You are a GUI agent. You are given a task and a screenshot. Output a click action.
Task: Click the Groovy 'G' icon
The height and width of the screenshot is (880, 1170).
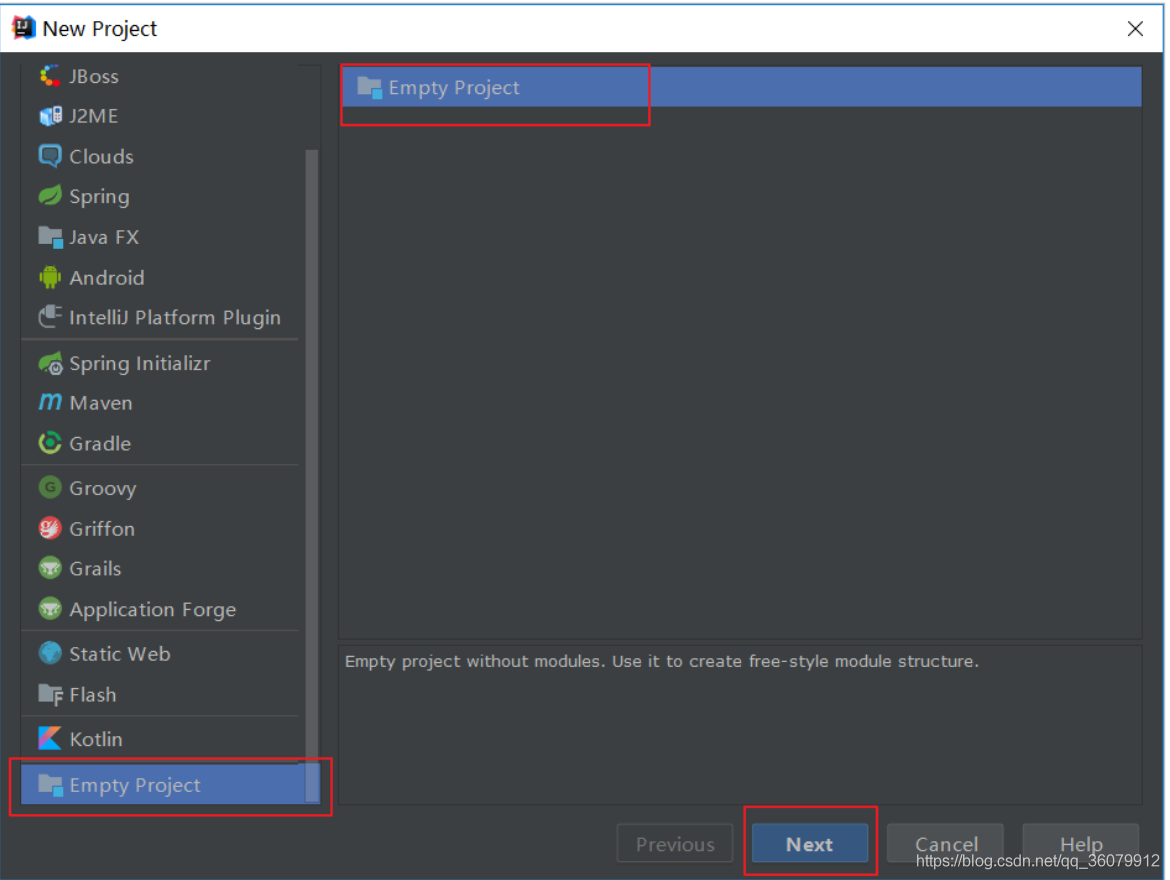click(x=50, y=487)
